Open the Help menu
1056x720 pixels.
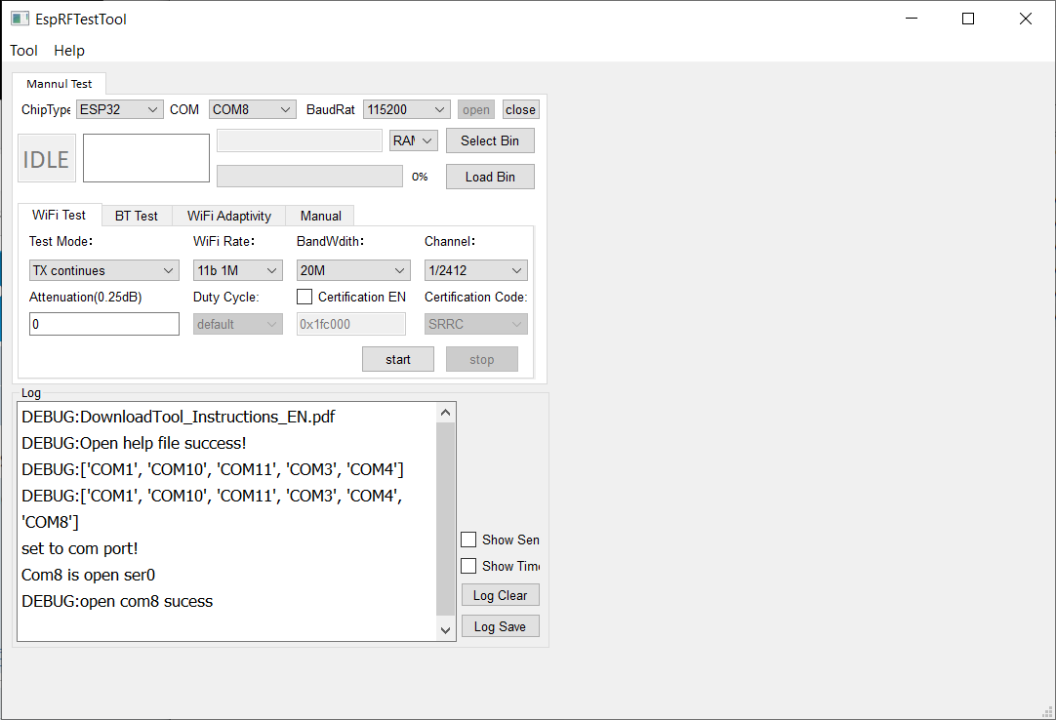click(69, 51)
